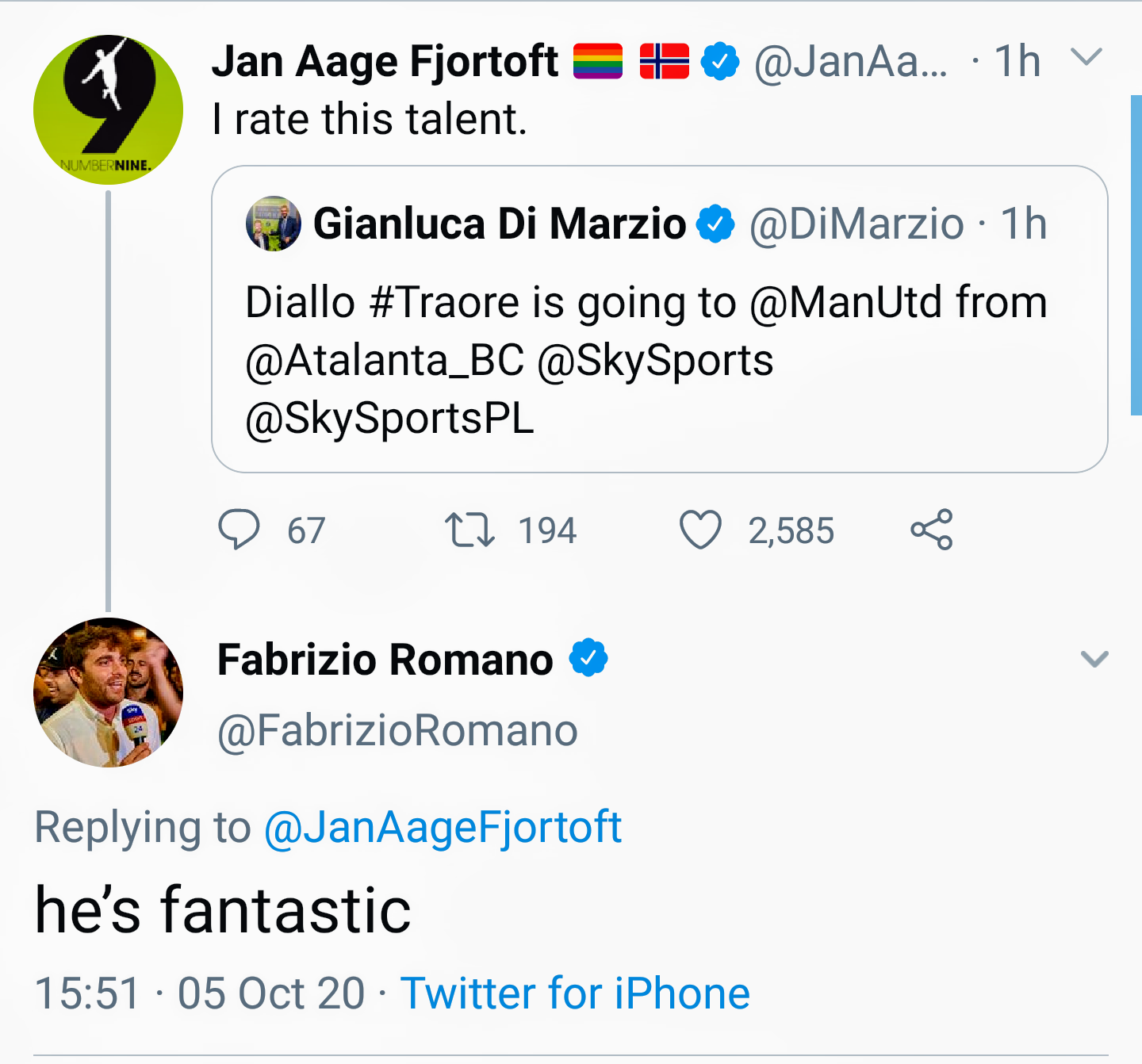Screen dimensions: 1142x1064
Task: Click the @FabrizioRomano handle
Action: [397, 730]
